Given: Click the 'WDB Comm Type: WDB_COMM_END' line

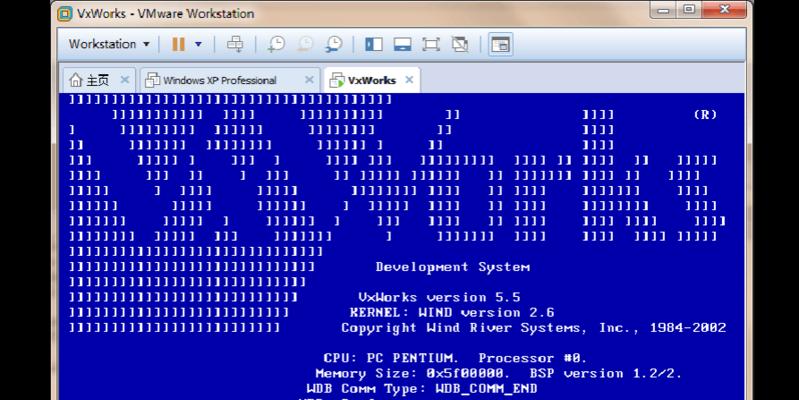Looking at the screenshot, I should click(x=422, y=389).
